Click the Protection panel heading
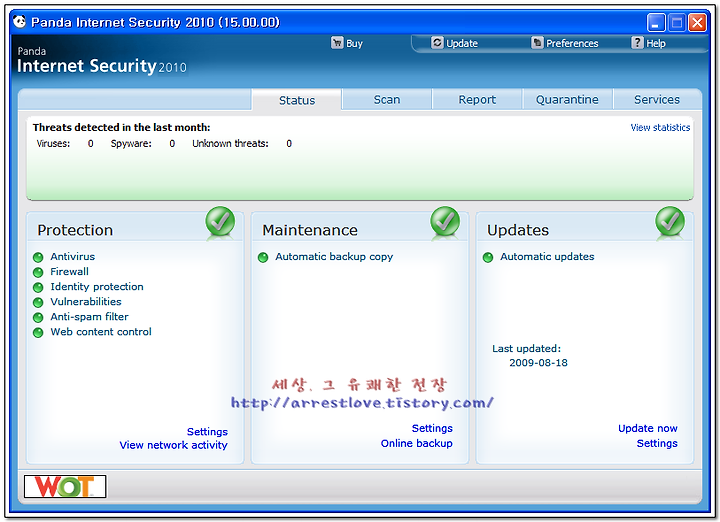The height and width of the screenshot is (522, 720). (x=75, y=230)
